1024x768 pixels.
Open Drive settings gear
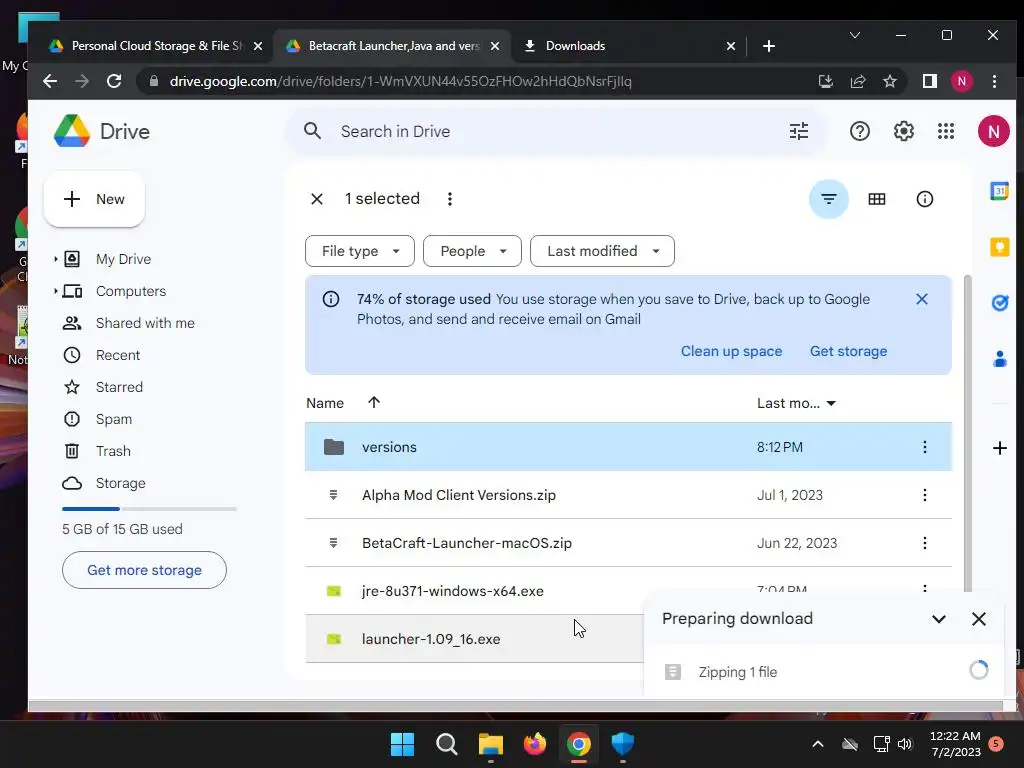(903, 131)
